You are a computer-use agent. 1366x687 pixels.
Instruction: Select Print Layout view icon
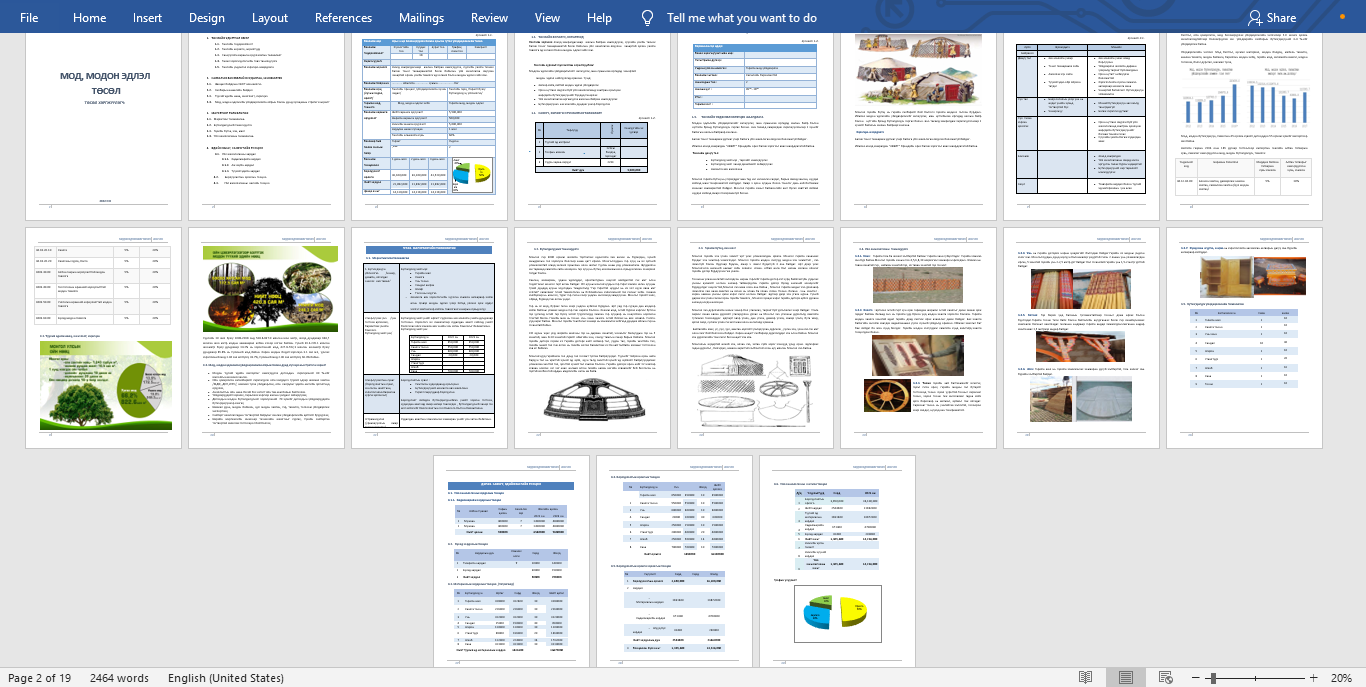1126,678
